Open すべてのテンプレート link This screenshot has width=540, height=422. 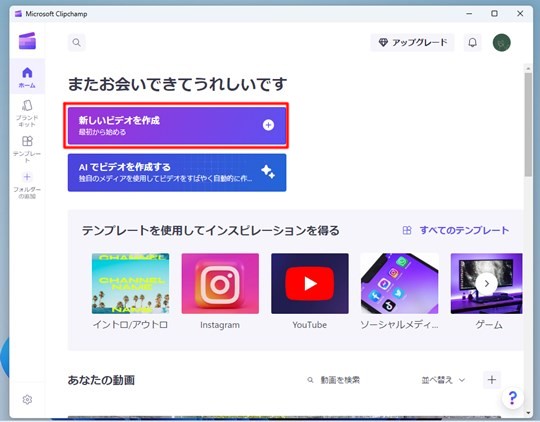(x=456, y=230)
